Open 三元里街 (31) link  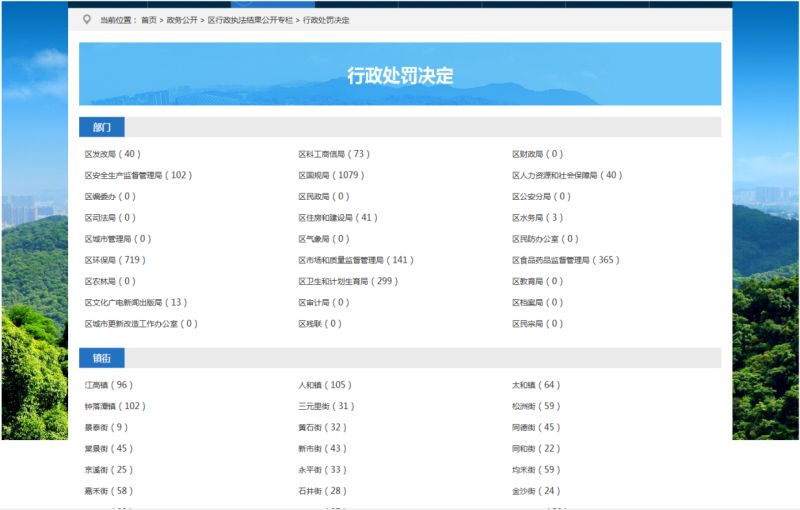coord(326,407)
